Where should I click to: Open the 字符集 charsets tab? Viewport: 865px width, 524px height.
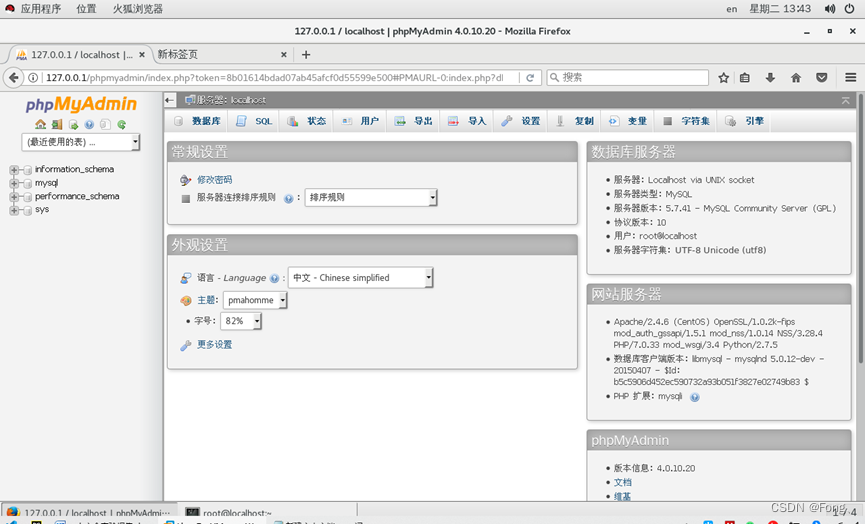686,121
